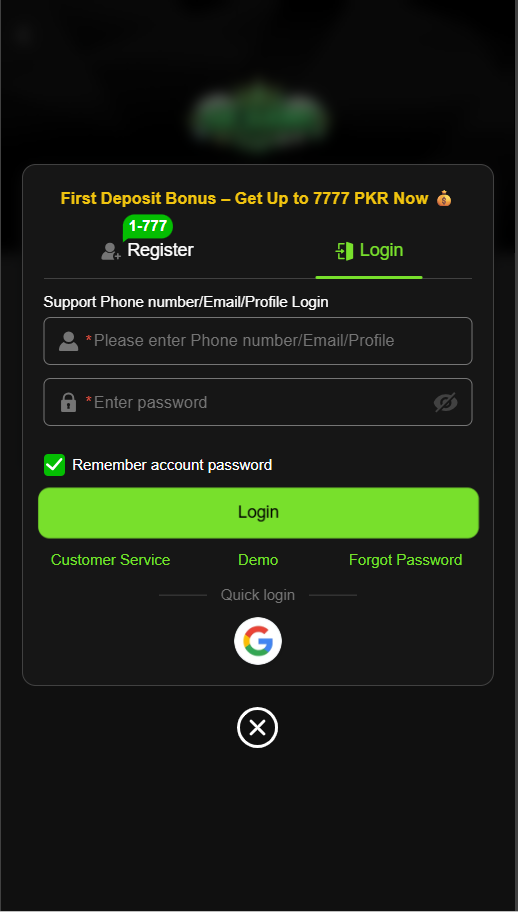Image resolution: width=518 pixels, height=912 pixels.
Task: Click the padlock icon in password field
Action: click(x=69, y=402)
